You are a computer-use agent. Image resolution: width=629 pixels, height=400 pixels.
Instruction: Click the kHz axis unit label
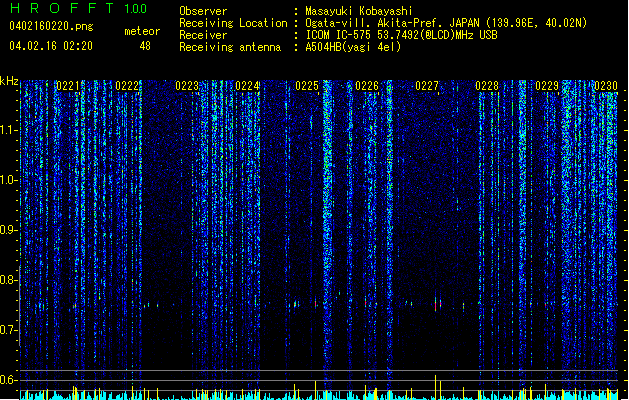[9, 81]
